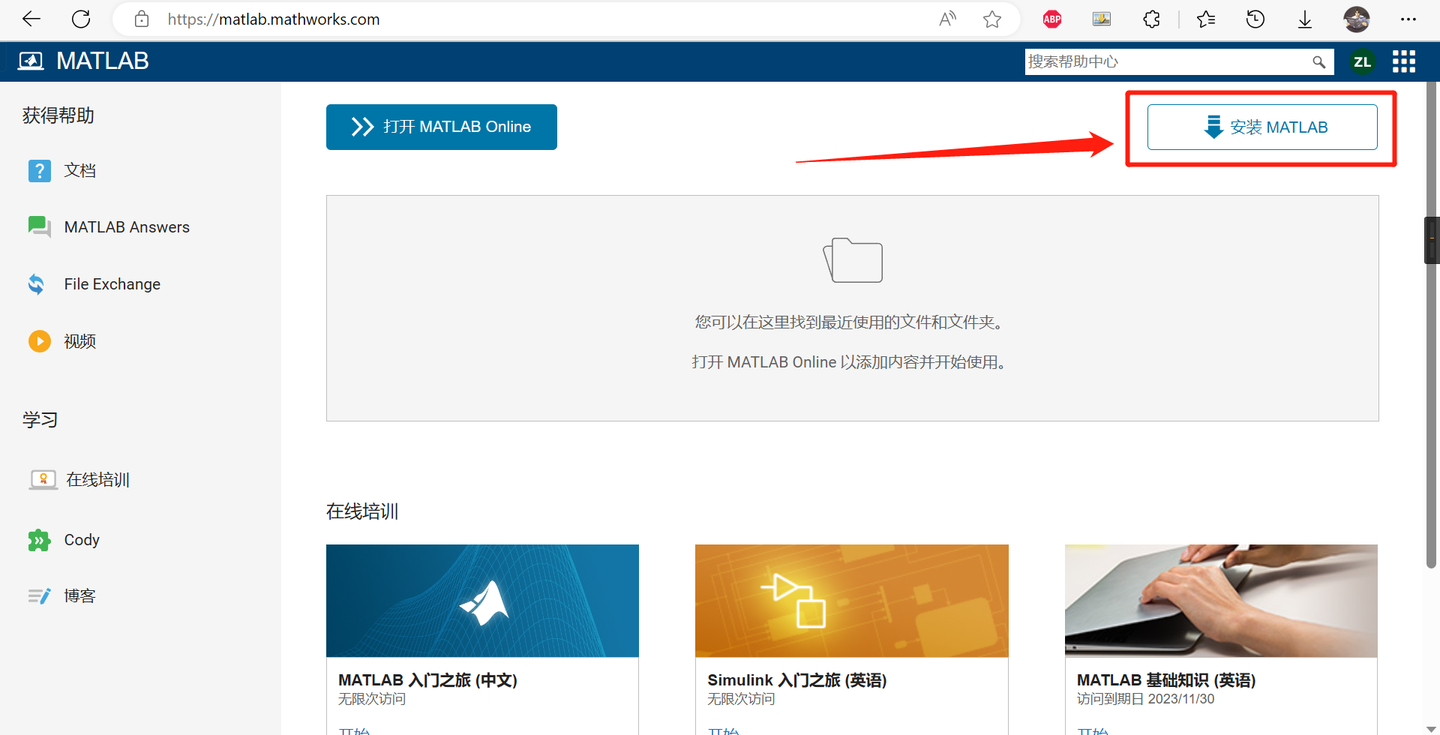This screenshot has height=735, width=1440.
Task: Open the Cody sidebar link
Action: pos(82,540)
